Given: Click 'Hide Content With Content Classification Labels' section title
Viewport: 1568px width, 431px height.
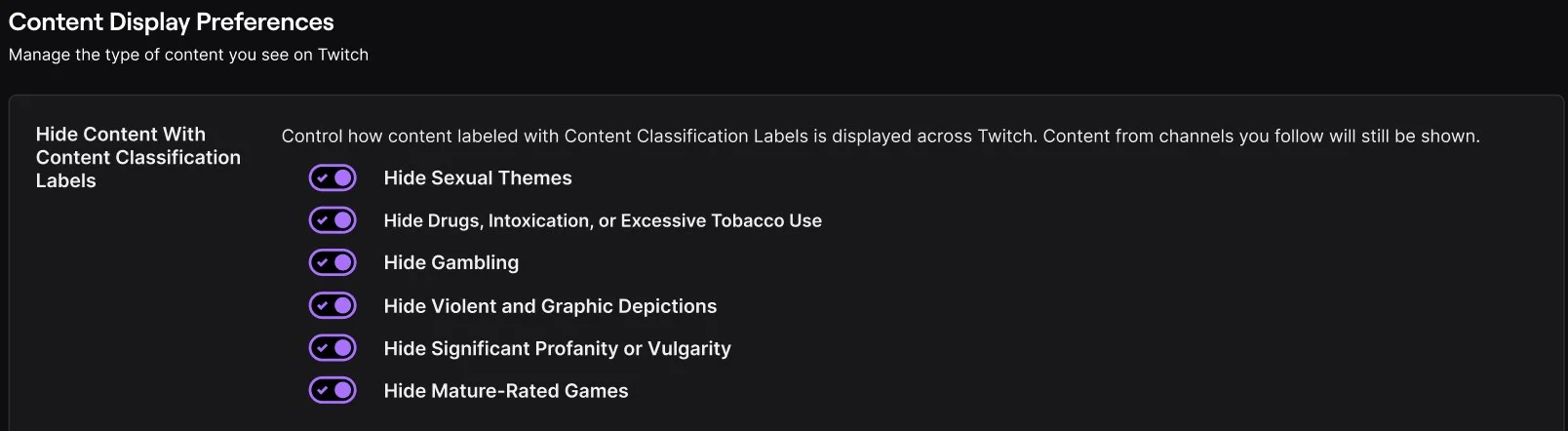Looking at the screenshot, I should (x=137, y=157).
